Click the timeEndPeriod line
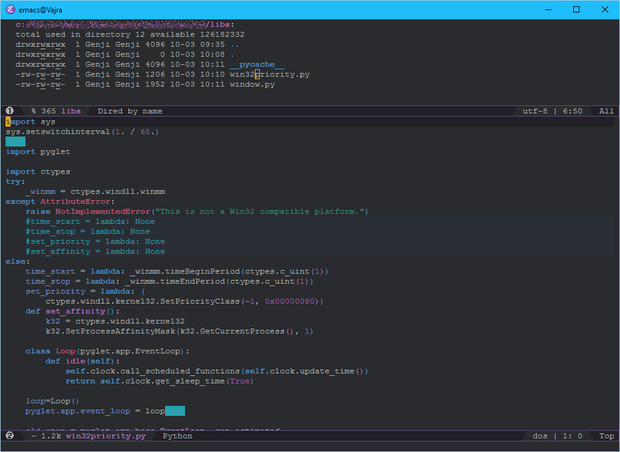Screen dimensions: 620x452 169,282
